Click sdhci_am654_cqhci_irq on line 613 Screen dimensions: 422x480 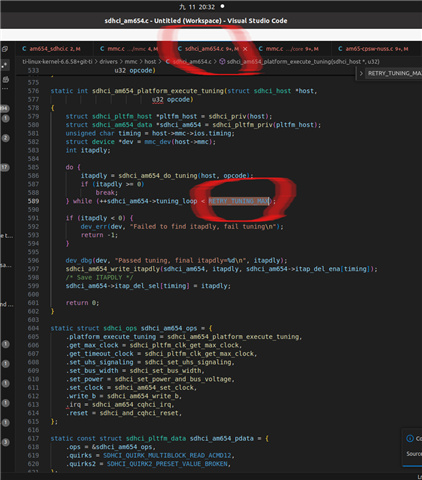(x=132, y=405)
